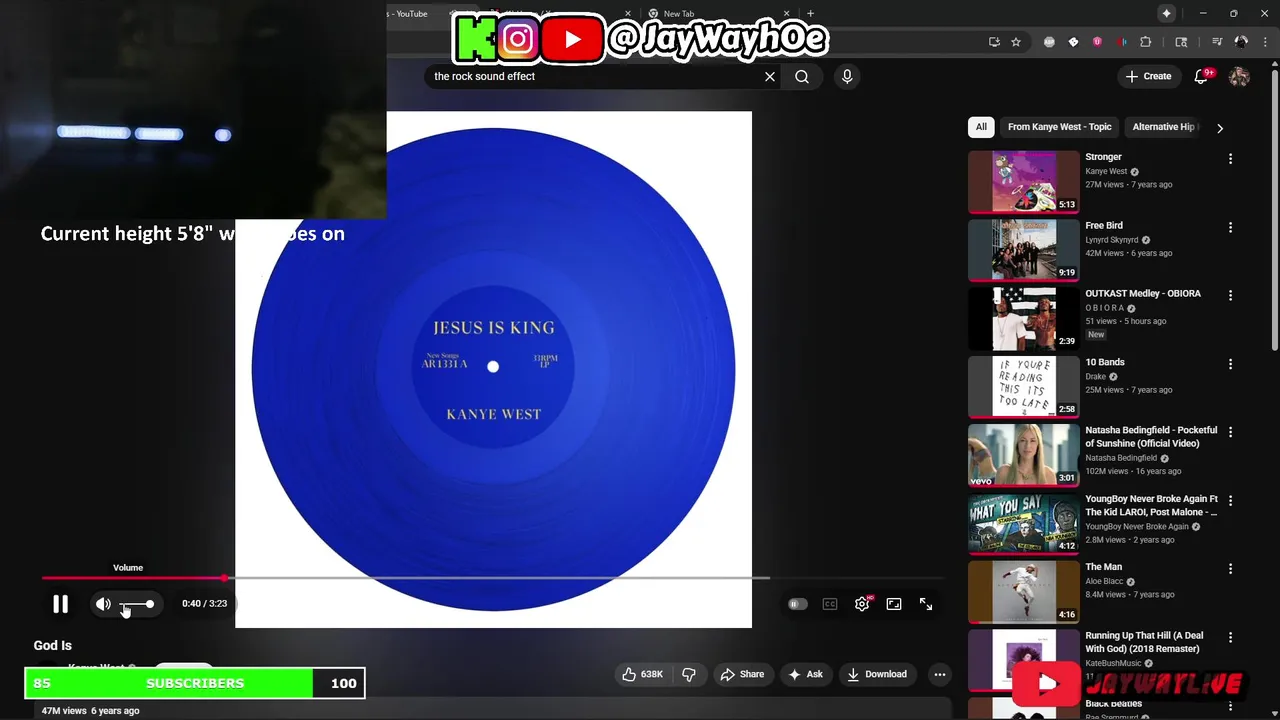This screenshot has height=720, width=1280.
Task: Enter fullscreen mode icon
Action: coord(926,604)
